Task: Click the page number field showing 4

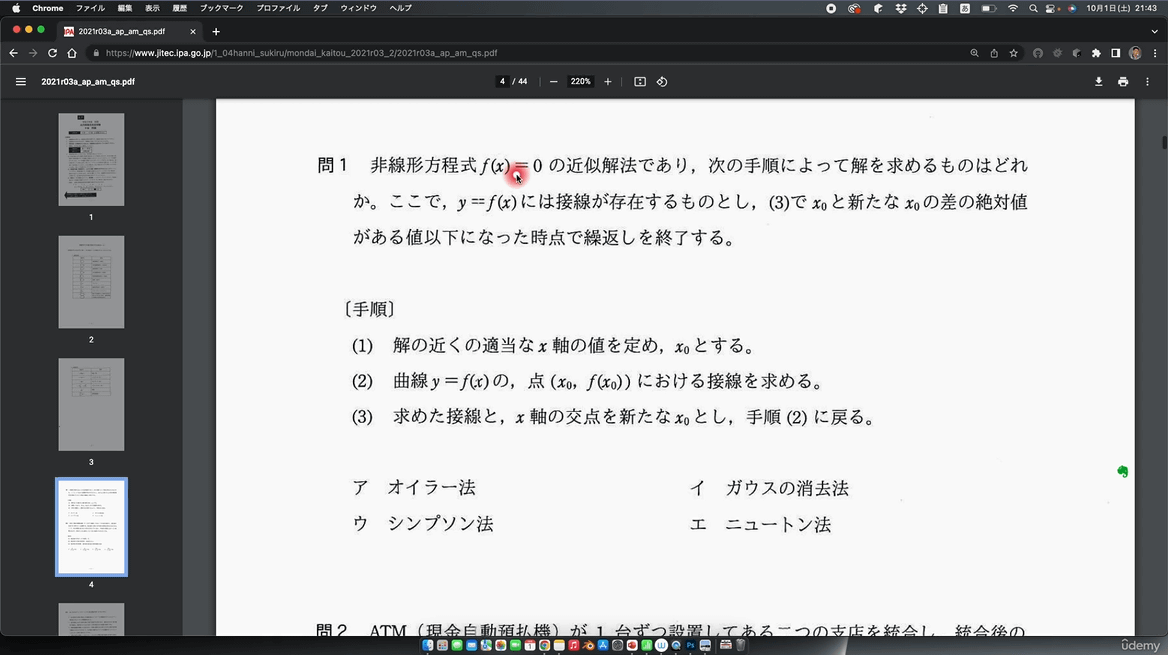Action: [503, 82]
